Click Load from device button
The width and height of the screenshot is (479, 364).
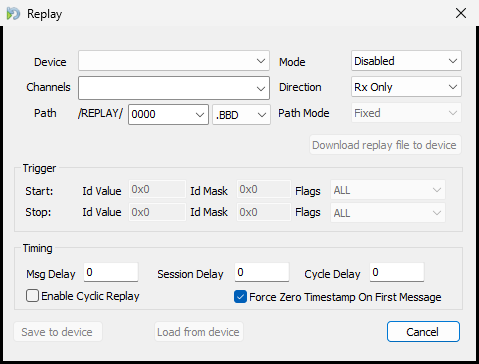tap(199, 332)
